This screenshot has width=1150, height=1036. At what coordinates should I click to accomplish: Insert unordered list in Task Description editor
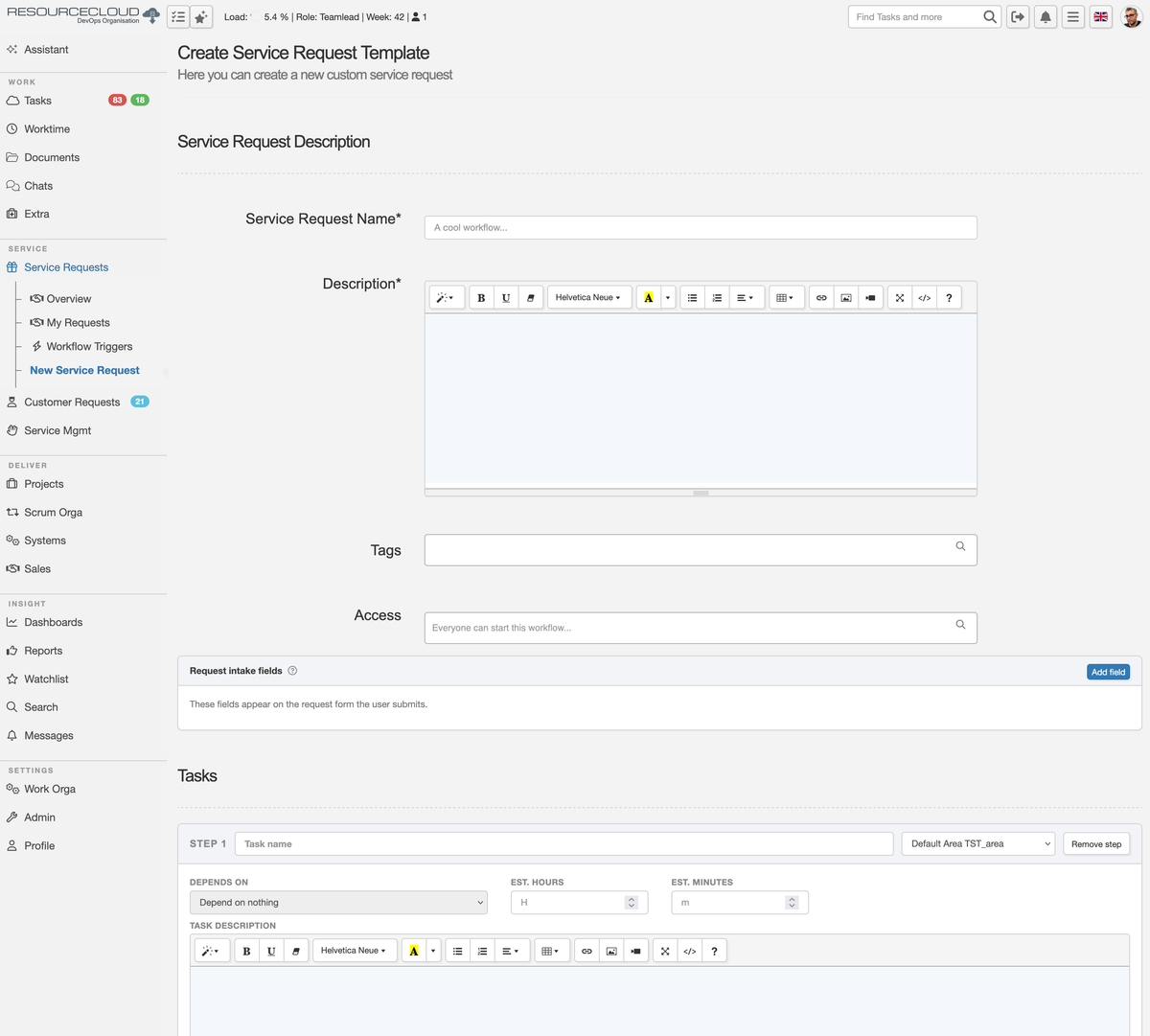coord(457,951)
